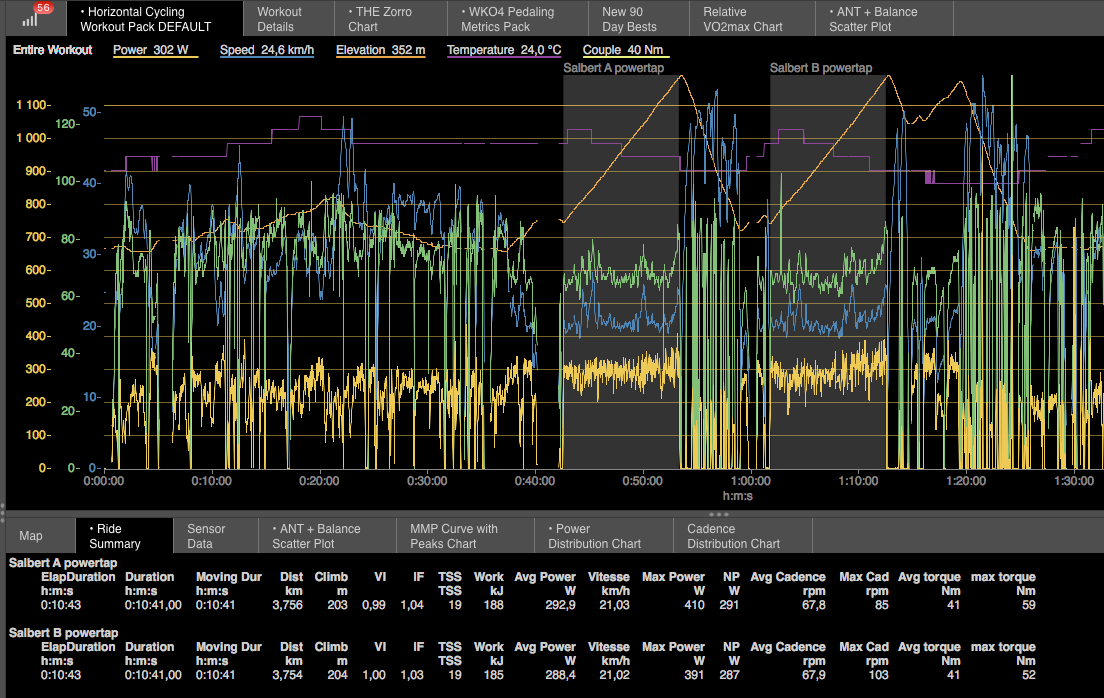This screenshot has width=1104, height=698.
Task: Click the Entire Workout range label
Action: tap(52, 50)
